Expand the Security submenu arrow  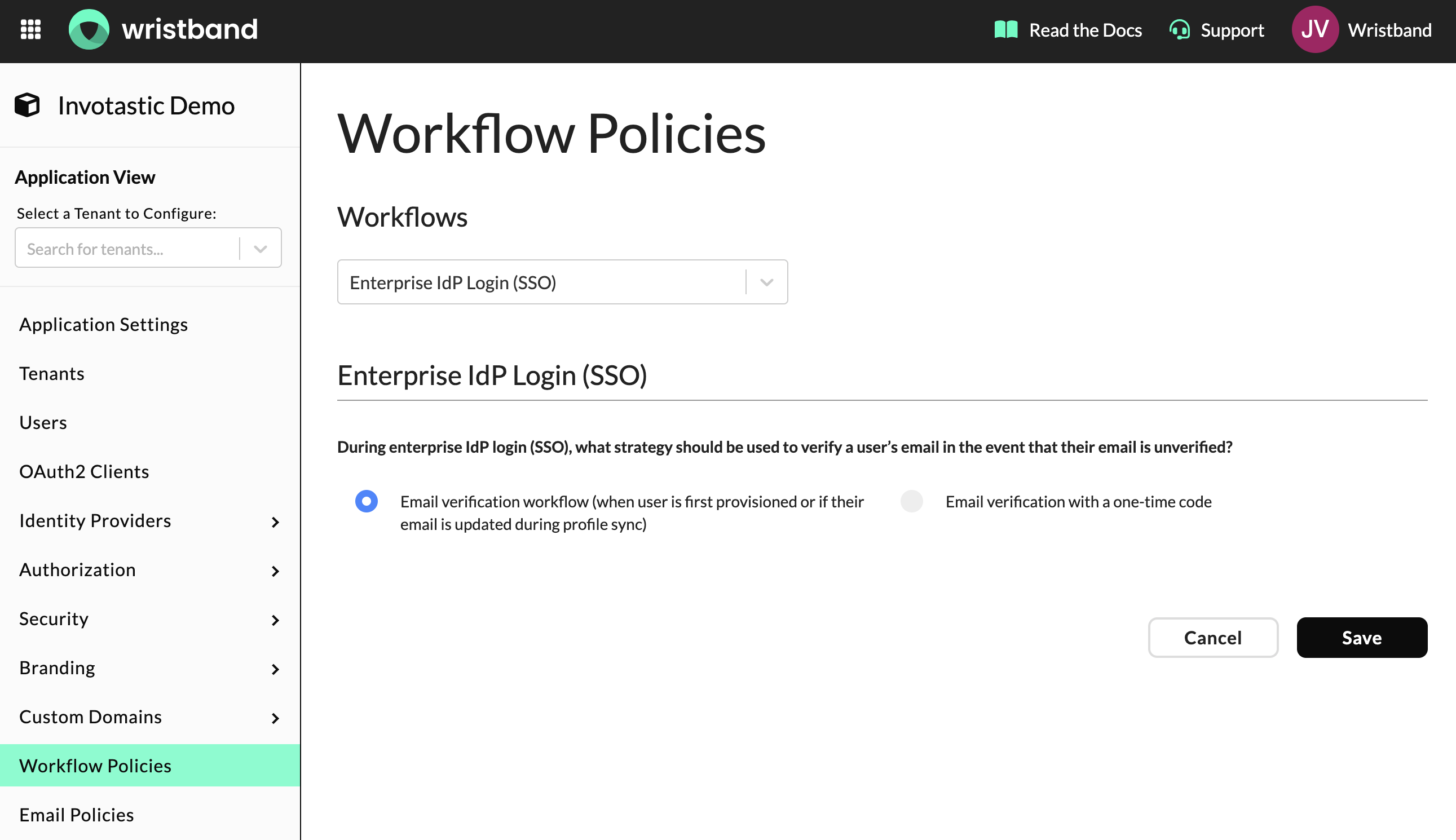click(275, 620)
